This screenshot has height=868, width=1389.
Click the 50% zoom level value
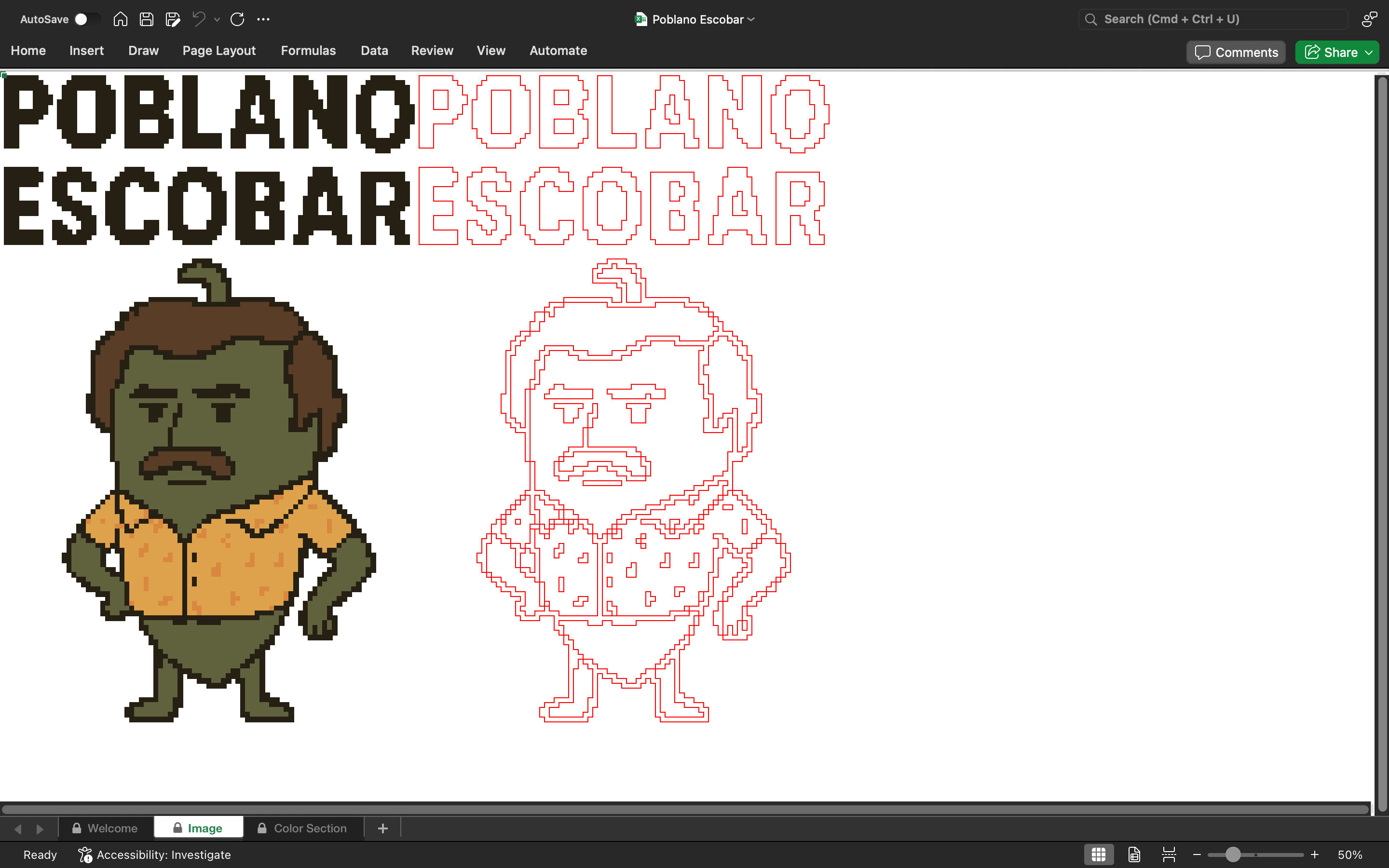click(x=1349, y=855)
